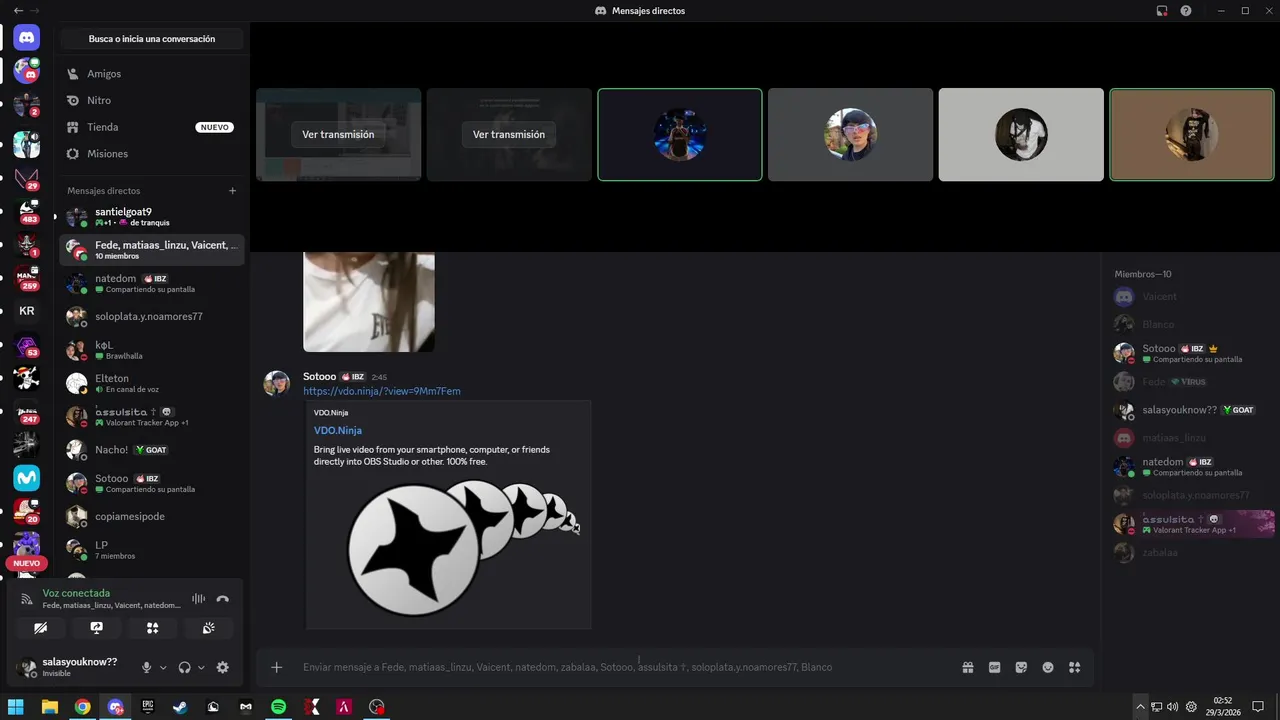
Task: Open the activities launcher button
Action: tap(152, 628)
